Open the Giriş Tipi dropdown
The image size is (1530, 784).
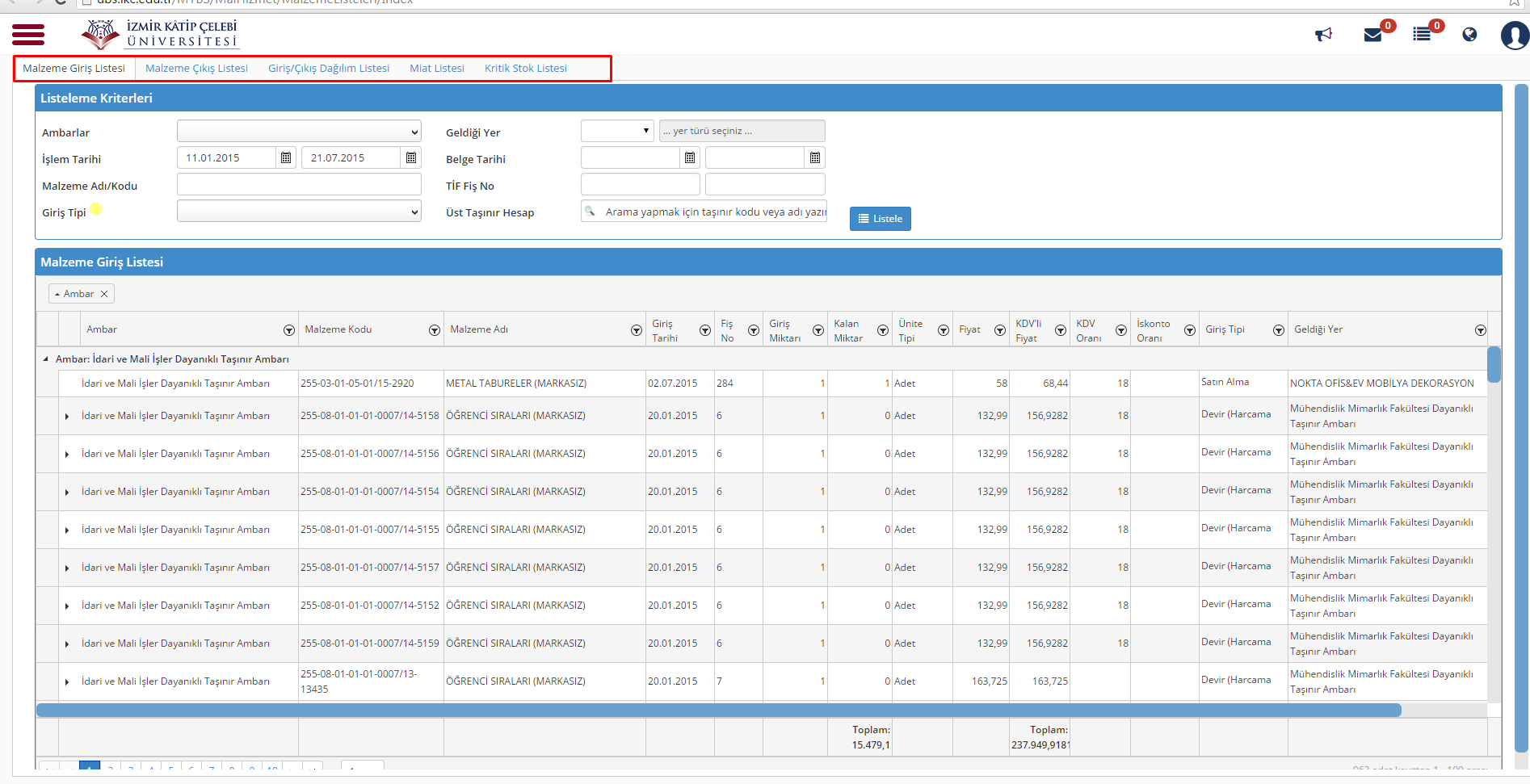tap(299, 212)
